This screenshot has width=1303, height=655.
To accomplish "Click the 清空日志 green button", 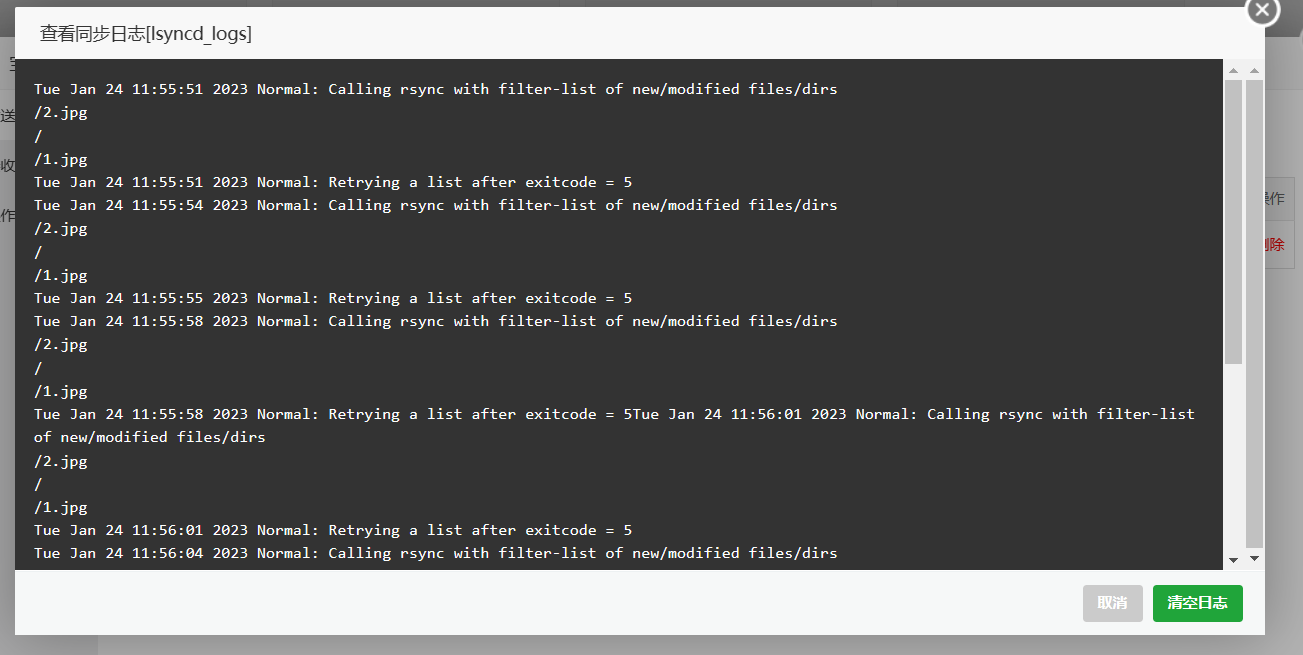I will [1197, 603].
